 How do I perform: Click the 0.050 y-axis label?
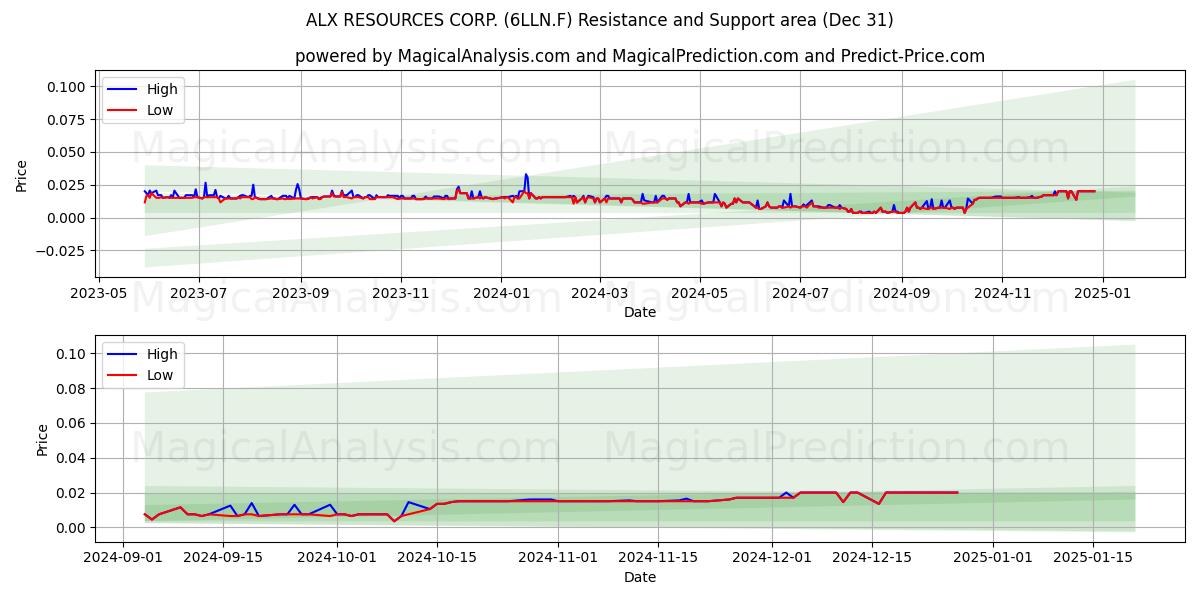(x=69, y=153)
